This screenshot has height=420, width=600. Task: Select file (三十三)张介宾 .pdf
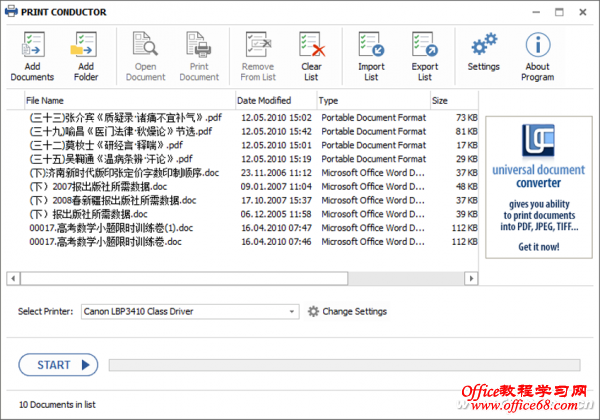pyautogui.click(x=126, y=117)
